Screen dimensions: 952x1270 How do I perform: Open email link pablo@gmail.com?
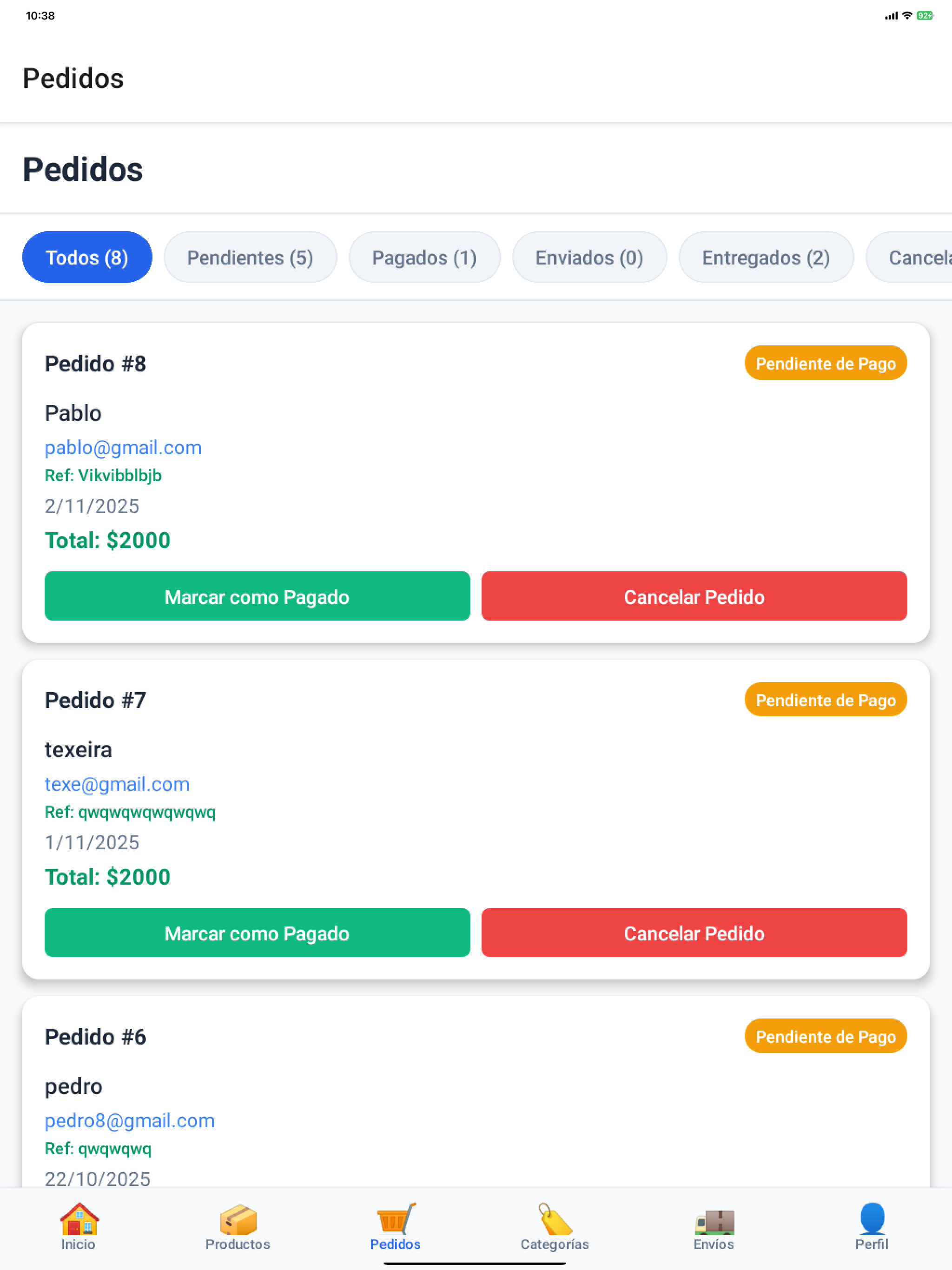pos(124,447)
